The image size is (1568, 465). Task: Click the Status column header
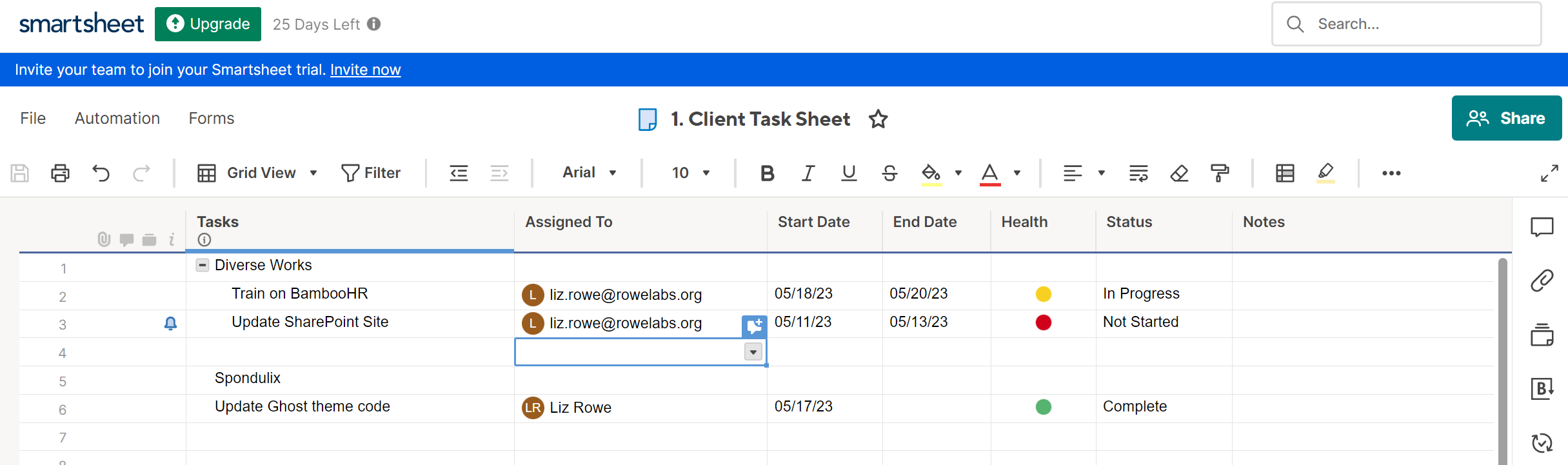point(1164,224)
